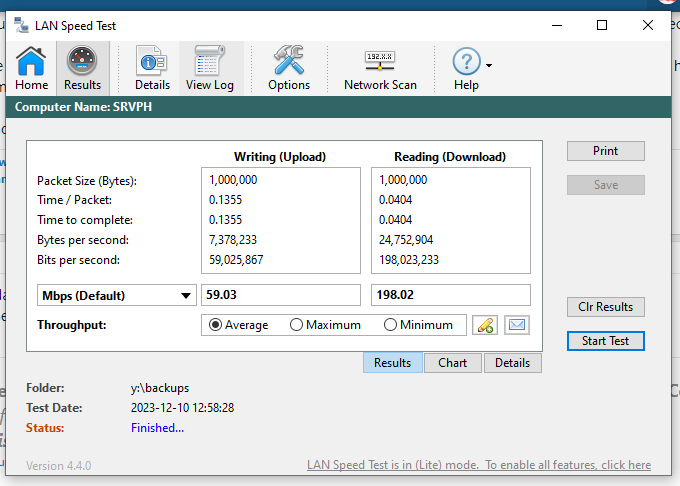This screenshot has height=486, width=680.
Task: Click the 59.03 upload throughput field
Action: pyautogui.click(x=281, y=295)
